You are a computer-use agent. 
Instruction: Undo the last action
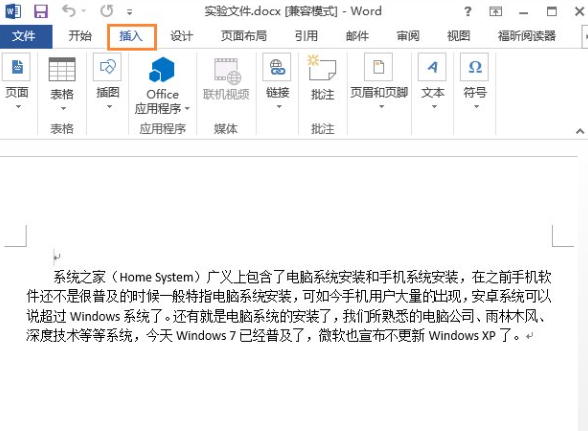69,11
